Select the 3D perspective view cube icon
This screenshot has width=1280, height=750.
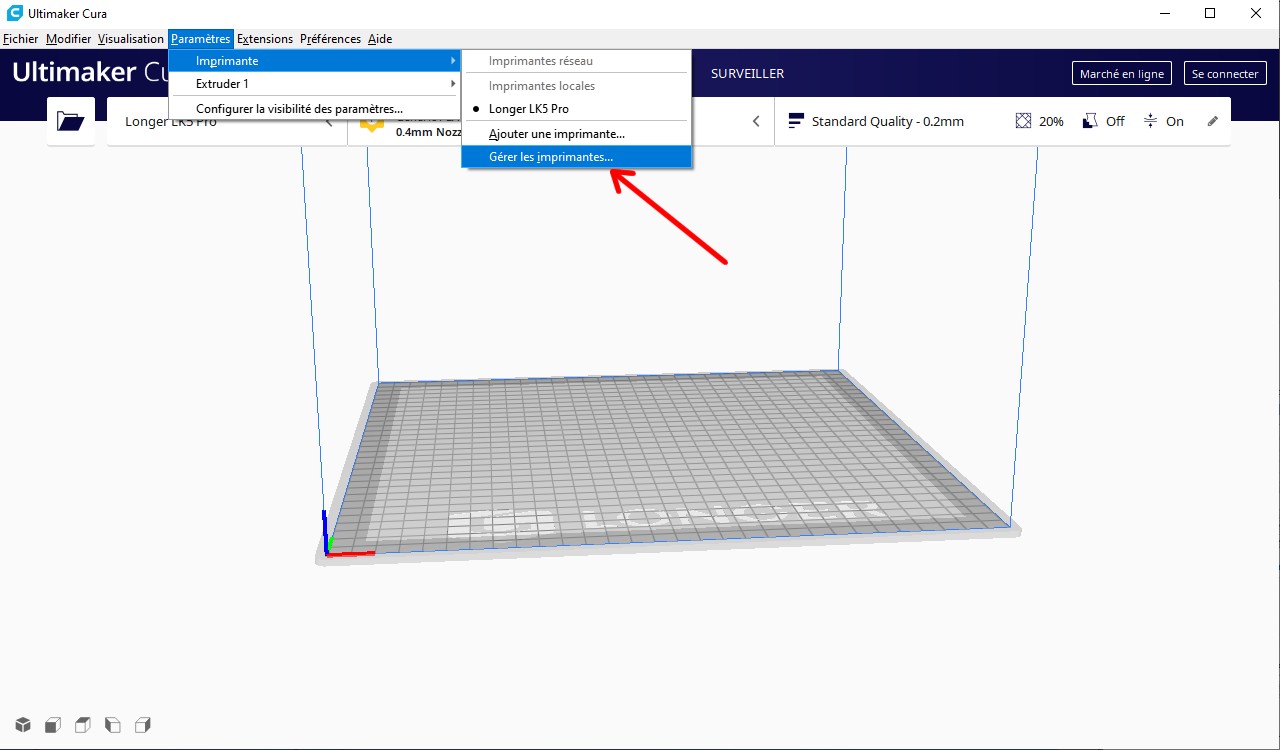(23, 725)
